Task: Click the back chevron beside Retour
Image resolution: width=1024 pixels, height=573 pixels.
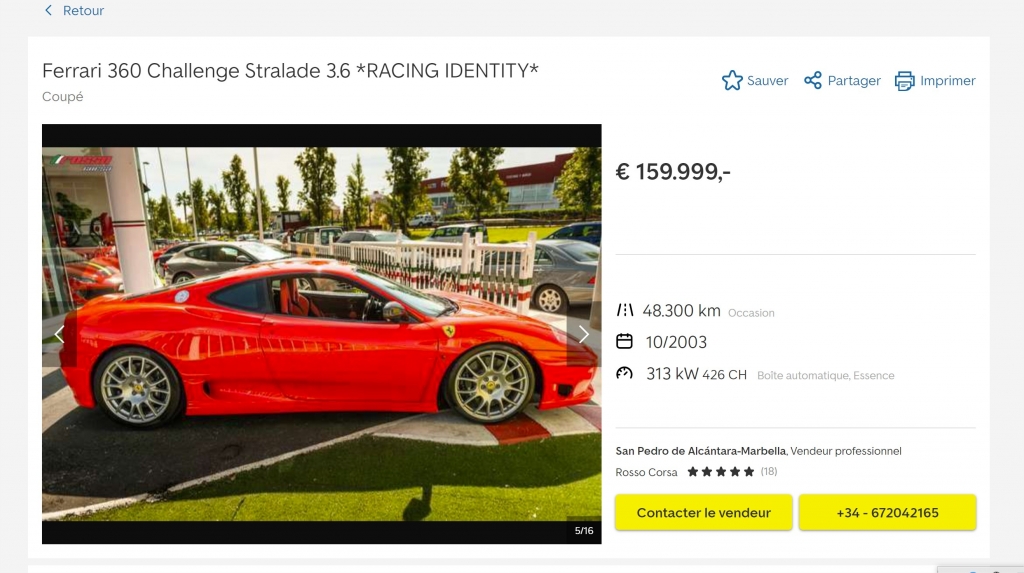Action: click(x=48, y=10)
